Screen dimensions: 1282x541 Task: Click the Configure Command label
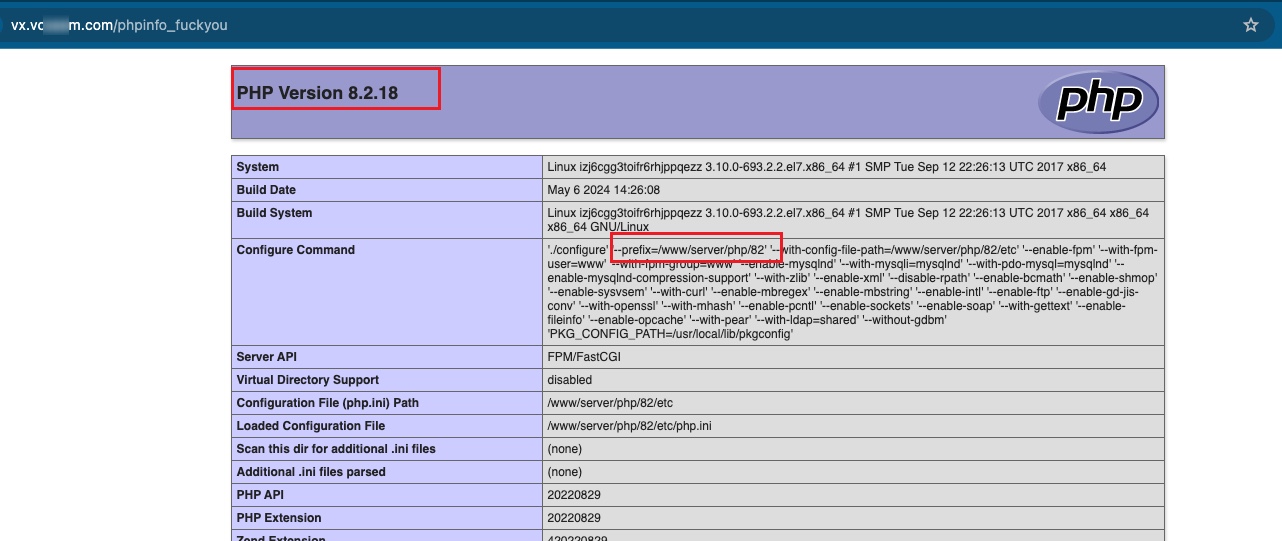[295, 250]
